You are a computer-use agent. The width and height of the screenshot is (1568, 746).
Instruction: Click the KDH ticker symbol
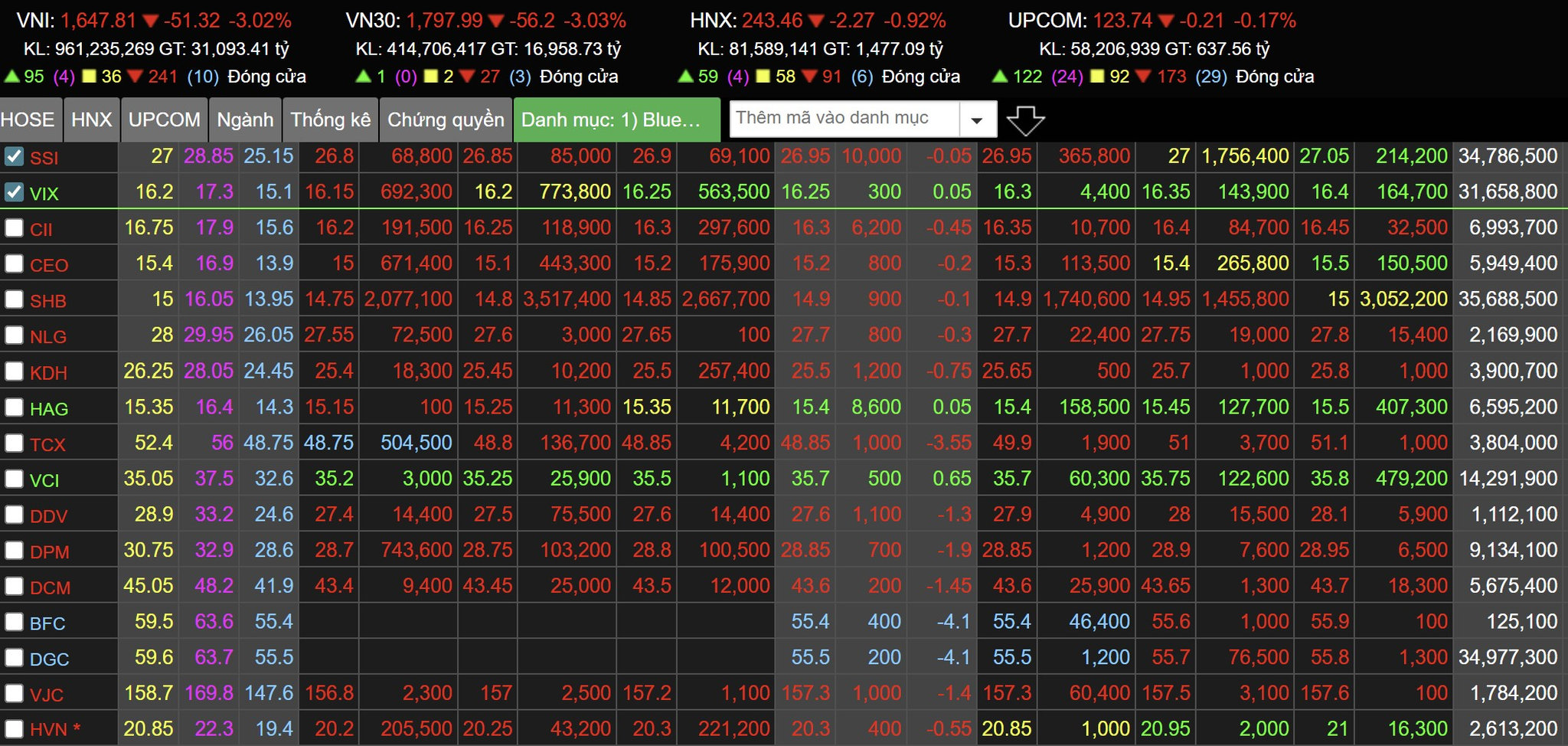point(48,373)
